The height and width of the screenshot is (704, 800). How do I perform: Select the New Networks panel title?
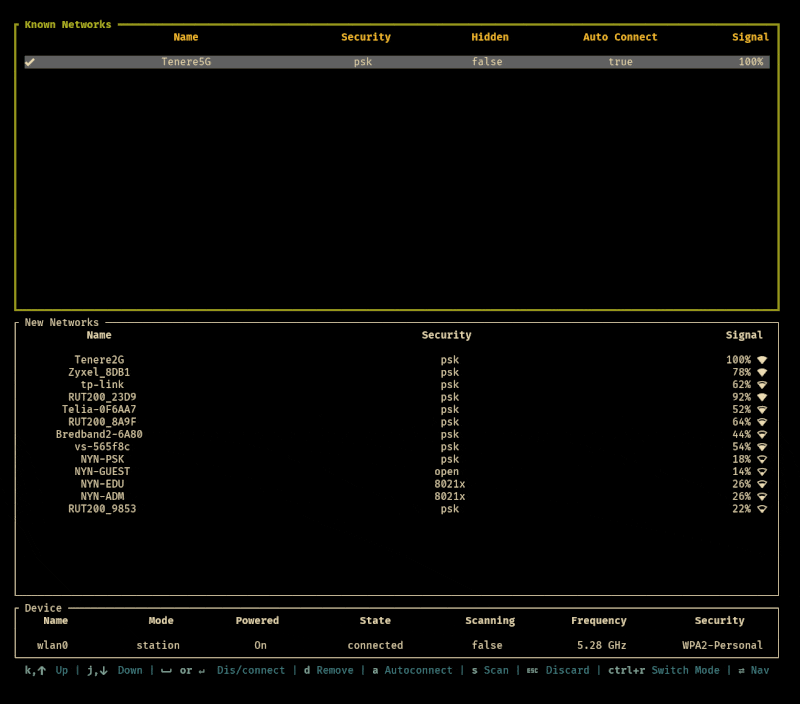pyautogui.click(x=62, y=323)
